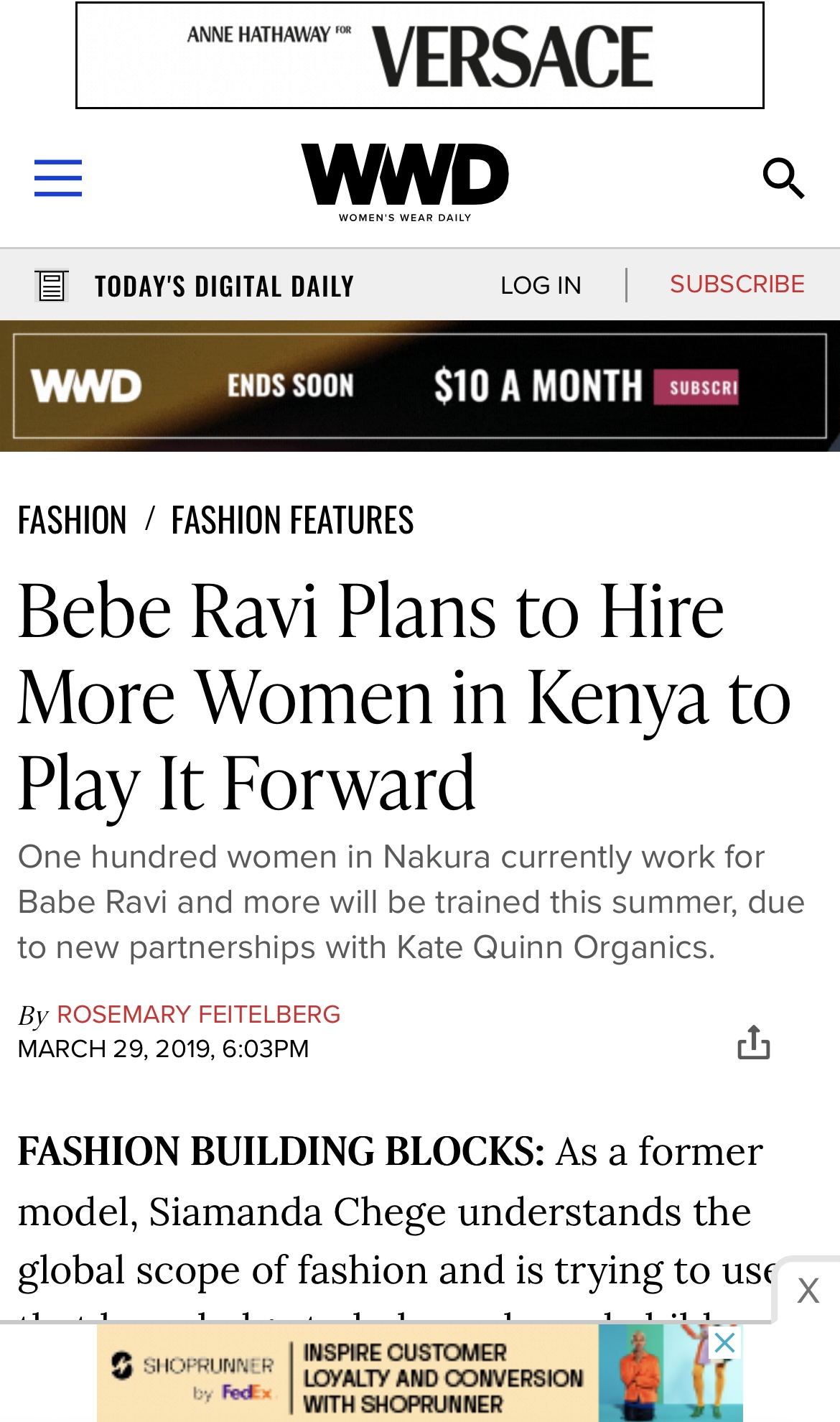Click the red SUBSCRIBE link
Viewport: 840px width, 1422px height.
pos(737,284)
